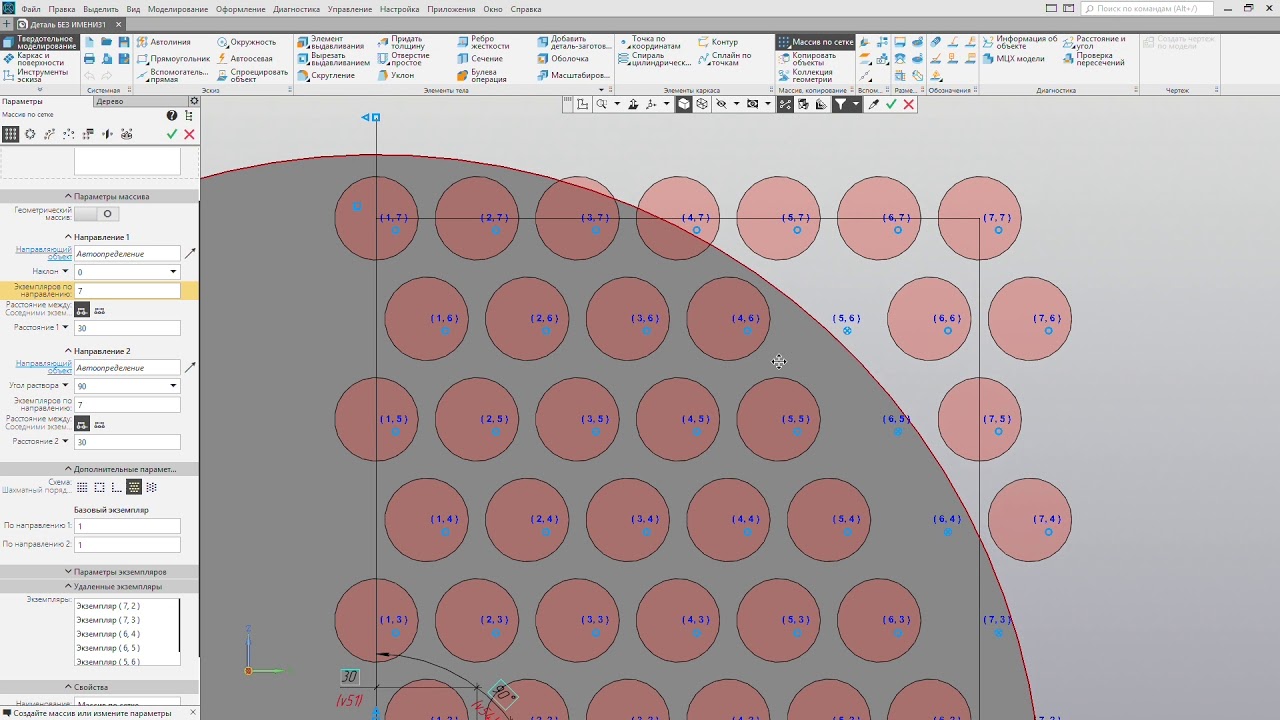The width and height of the screenshot is (1280, 720).
Task: Select the Деталь БЕЗ ИМЕНИ1 document tab
Action: point(68,25)
